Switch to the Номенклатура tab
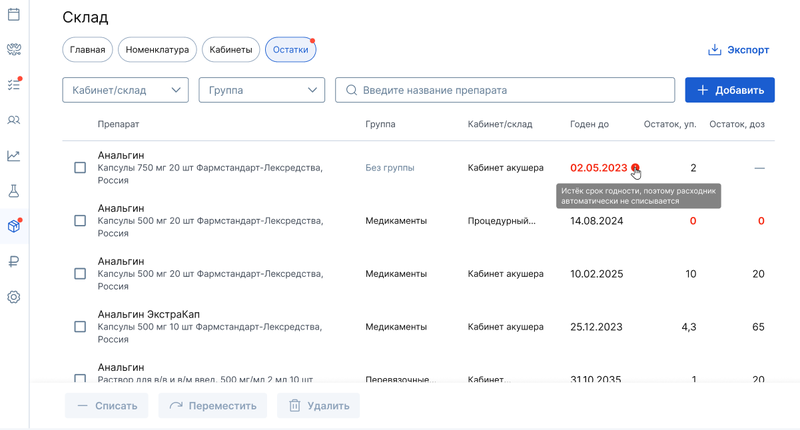The image size is (800, 430). coord(156,50)
